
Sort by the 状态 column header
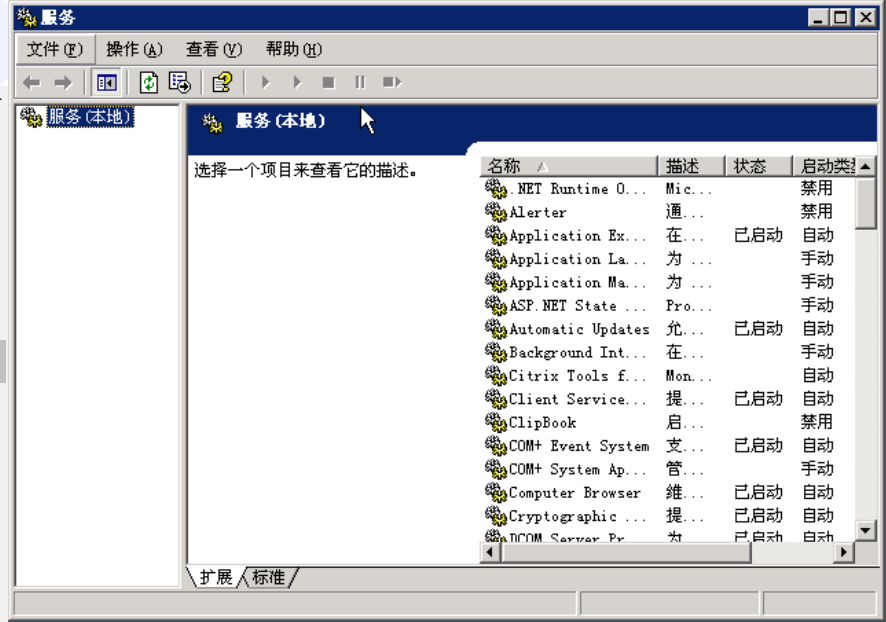(758, 166)
